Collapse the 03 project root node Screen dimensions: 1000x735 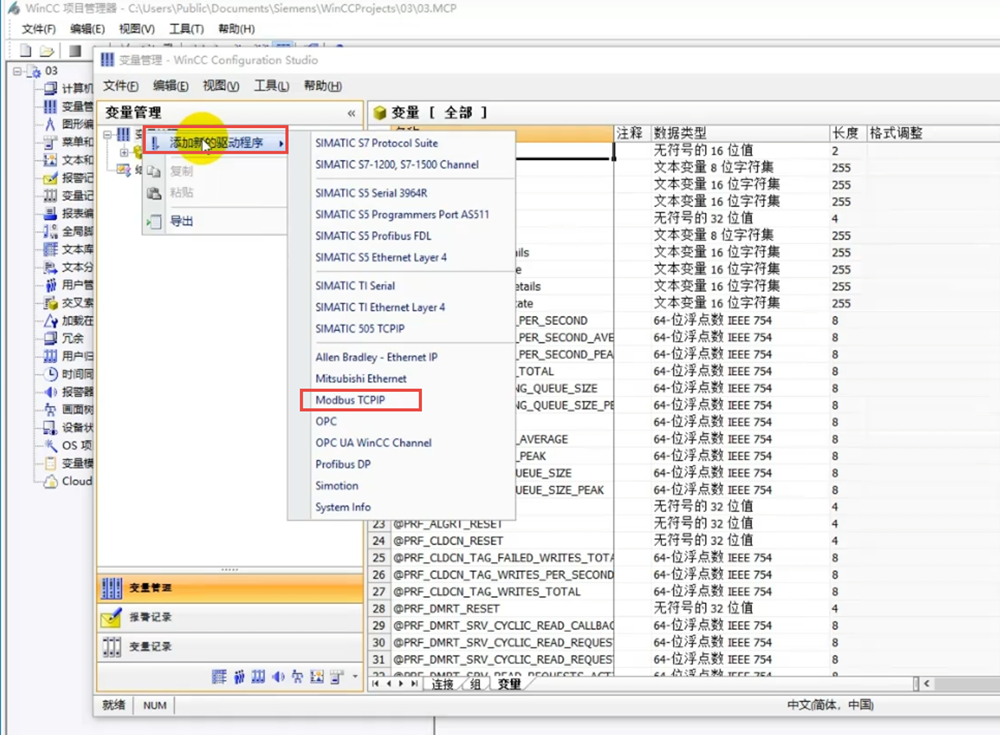17,71
